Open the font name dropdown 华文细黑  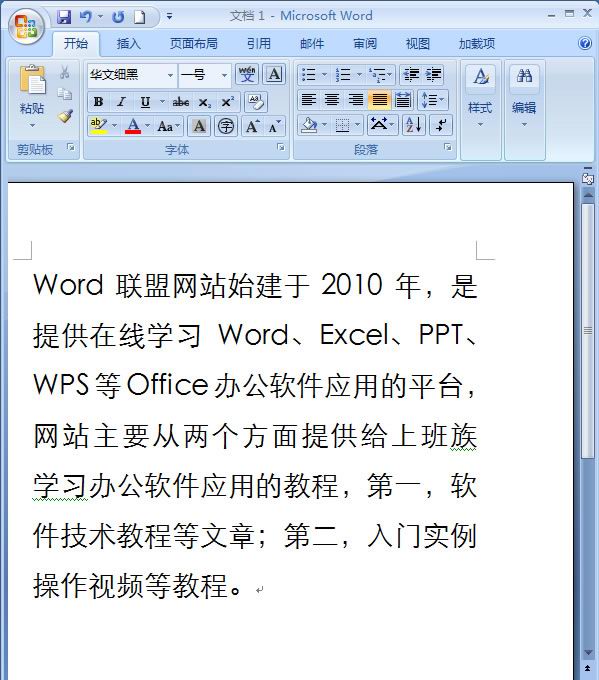170,75
